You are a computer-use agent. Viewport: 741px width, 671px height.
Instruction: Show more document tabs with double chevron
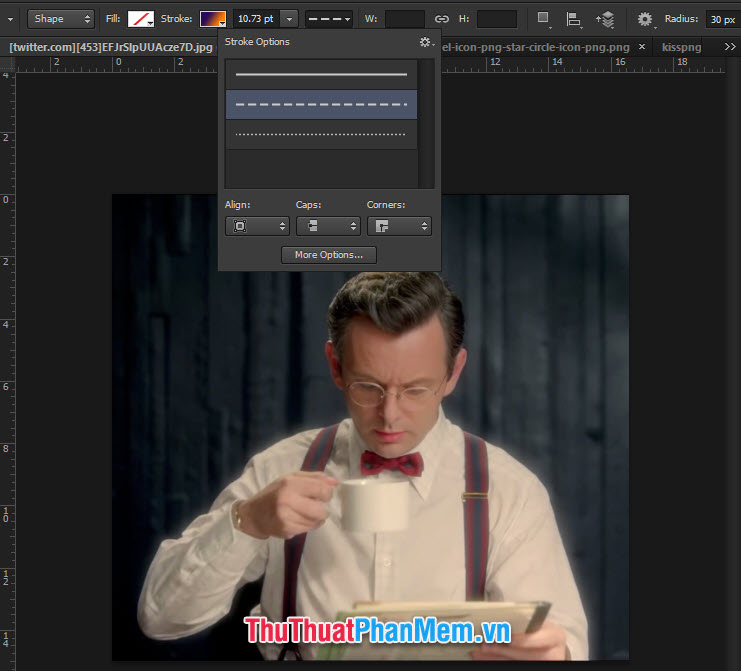730,47
